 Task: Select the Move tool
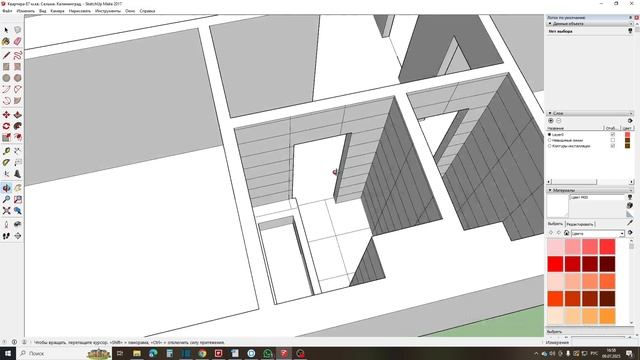pyautogui.click(x=6, y=115)
